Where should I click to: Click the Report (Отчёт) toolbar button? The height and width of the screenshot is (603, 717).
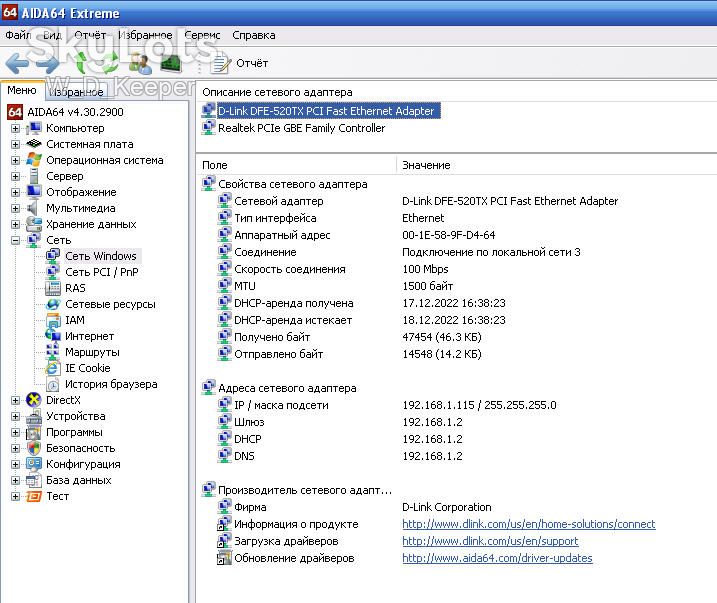239,63
